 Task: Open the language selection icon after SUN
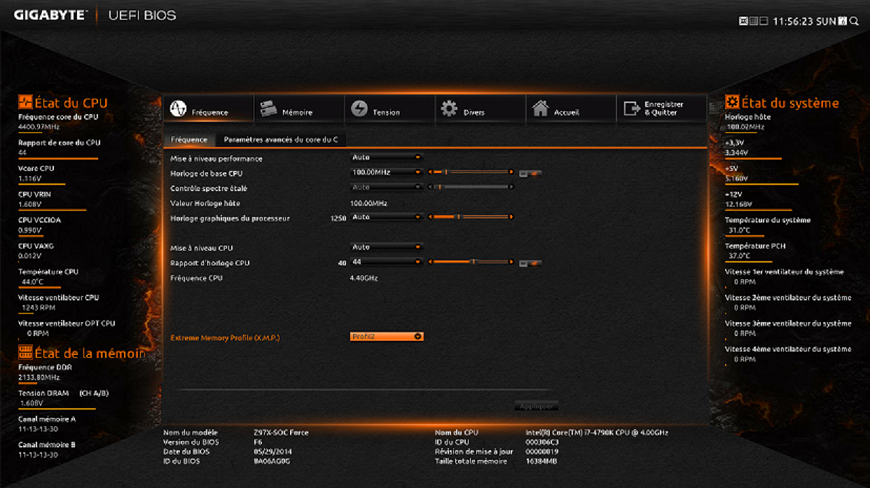click(842, 21)
